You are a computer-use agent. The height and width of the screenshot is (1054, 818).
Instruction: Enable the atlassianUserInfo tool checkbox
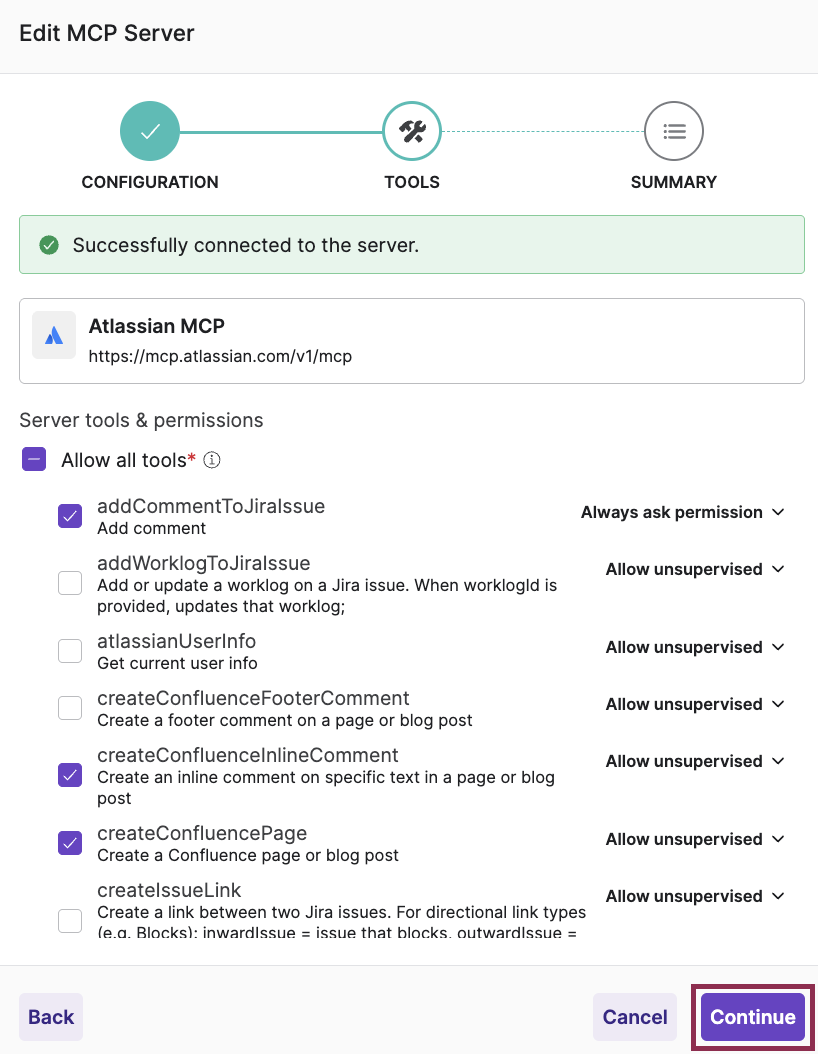point(70,650)
